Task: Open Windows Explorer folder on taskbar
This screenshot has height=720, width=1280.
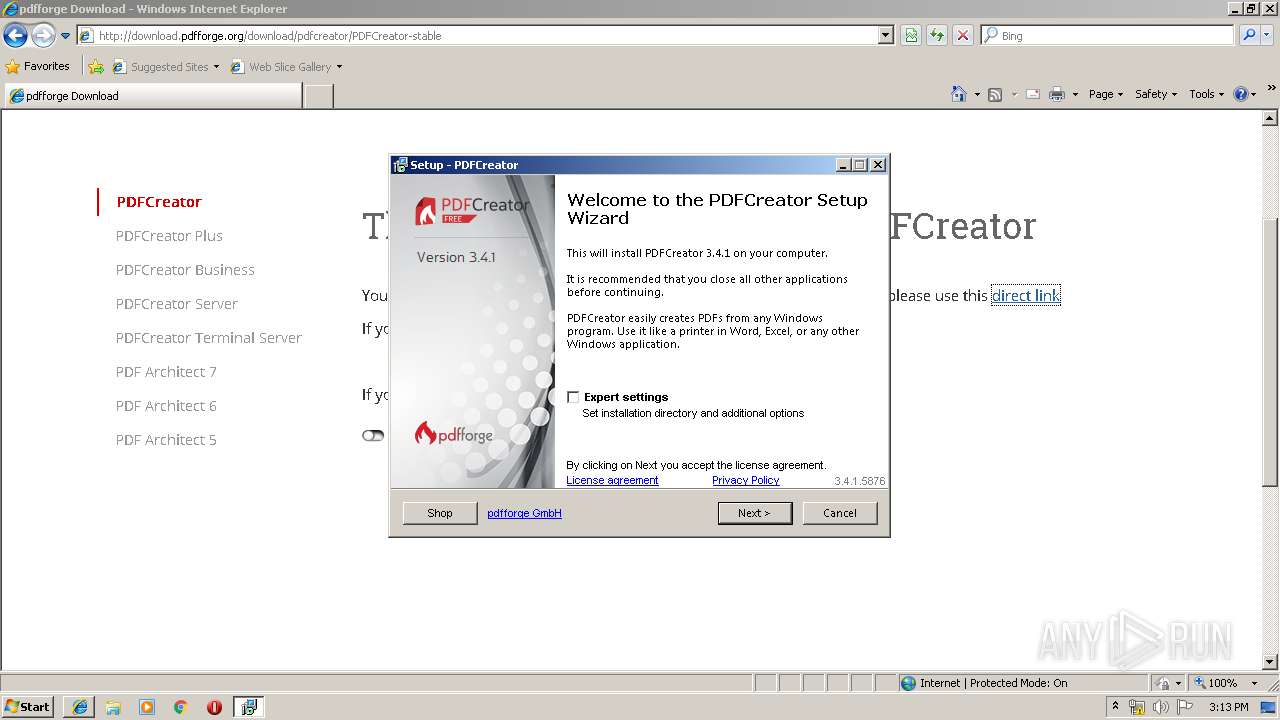Action: point(113,707)
